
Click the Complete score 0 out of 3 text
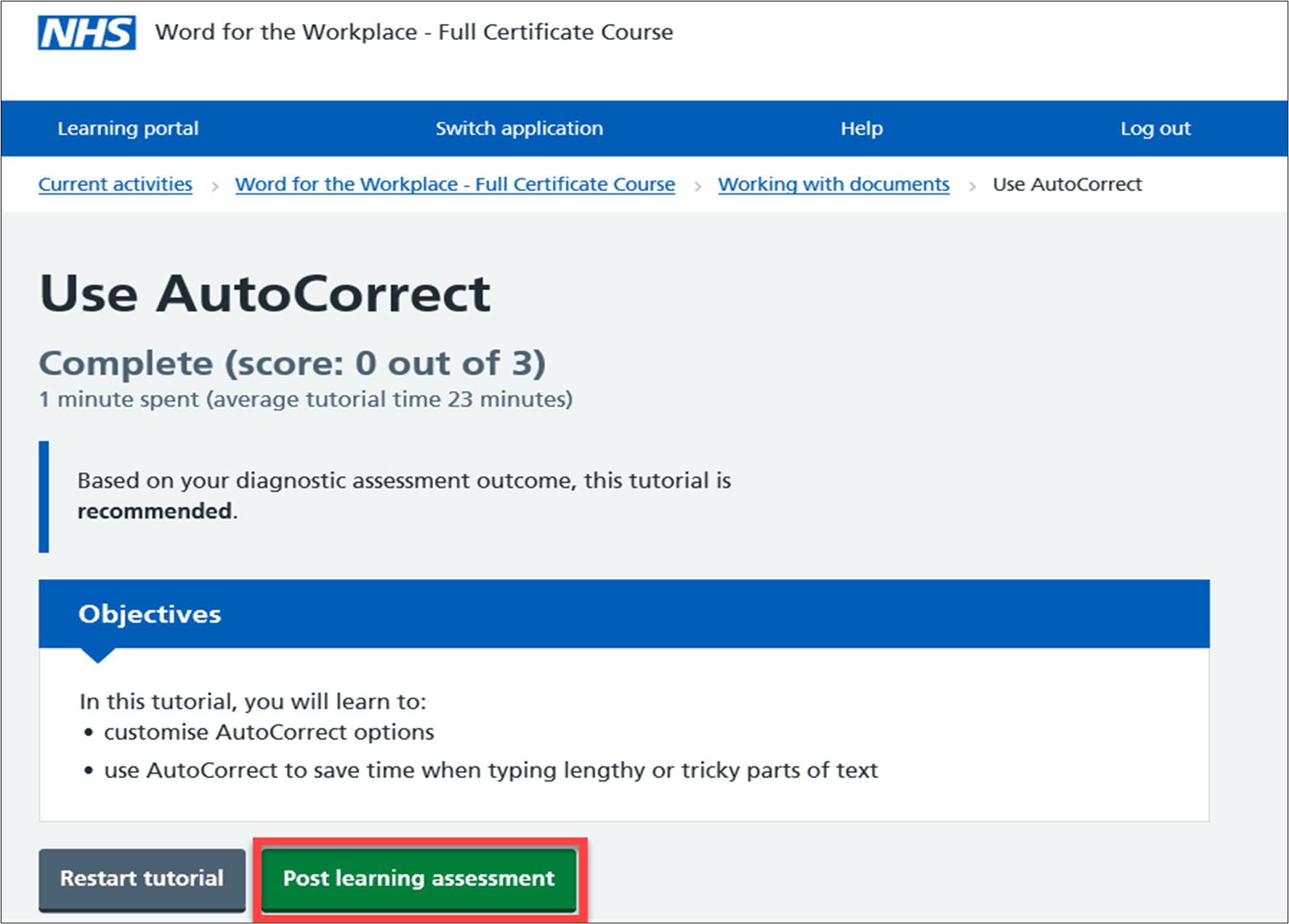point(292,363)
